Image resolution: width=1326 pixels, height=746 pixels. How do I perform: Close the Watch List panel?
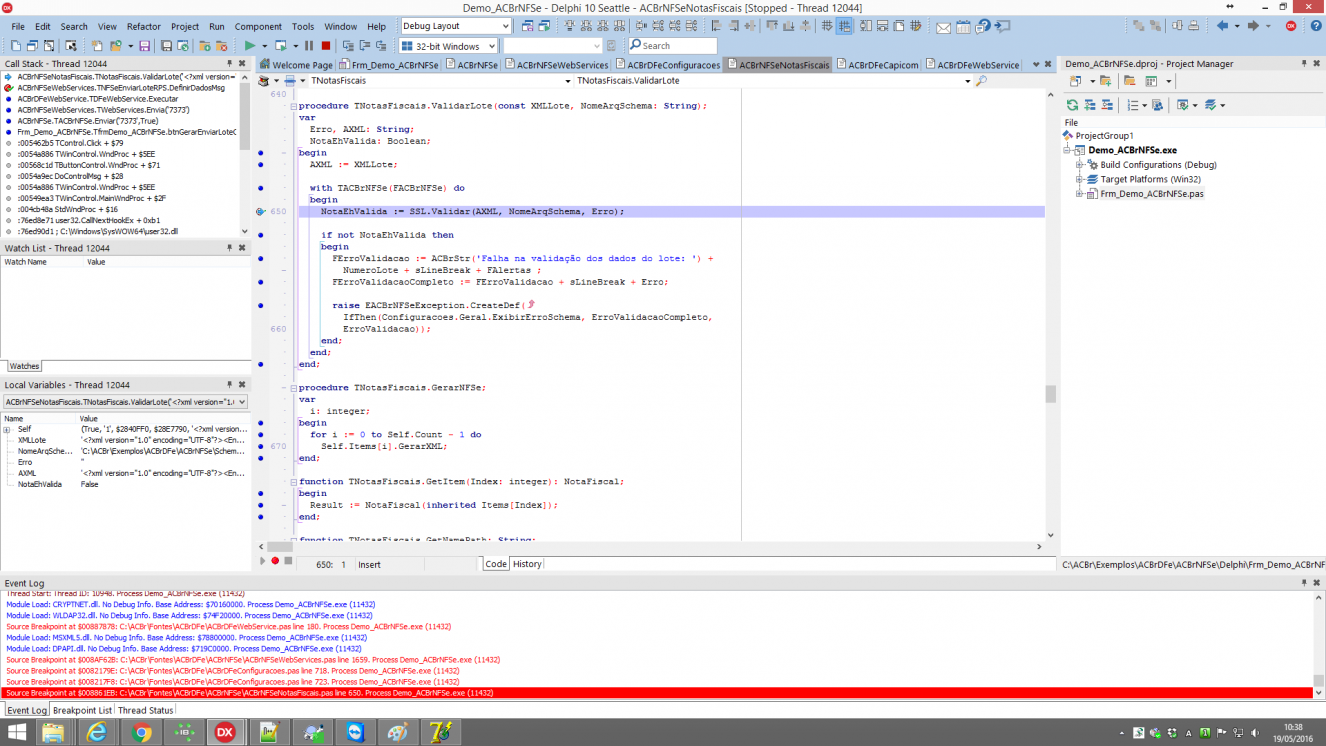(x=243, y=248)
